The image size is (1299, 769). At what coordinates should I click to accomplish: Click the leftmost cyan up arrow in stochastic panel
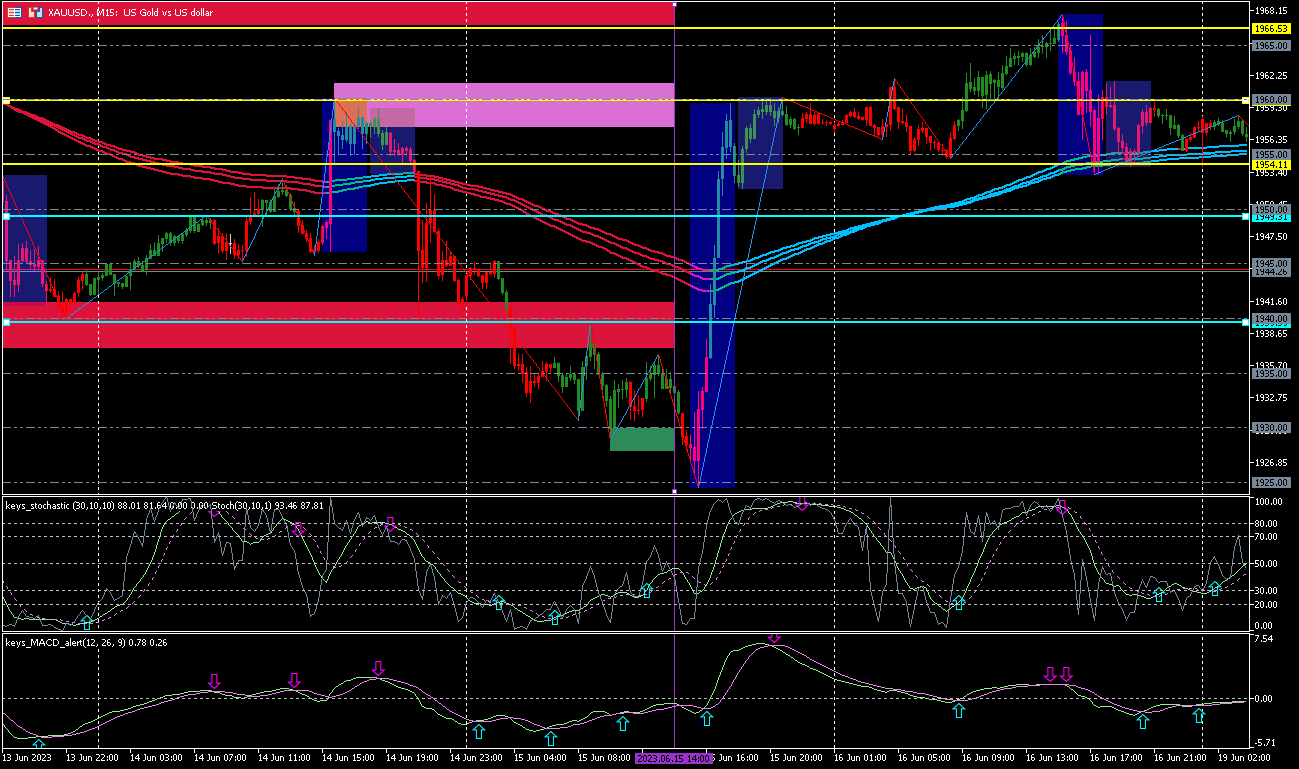(x=86, y=623)
